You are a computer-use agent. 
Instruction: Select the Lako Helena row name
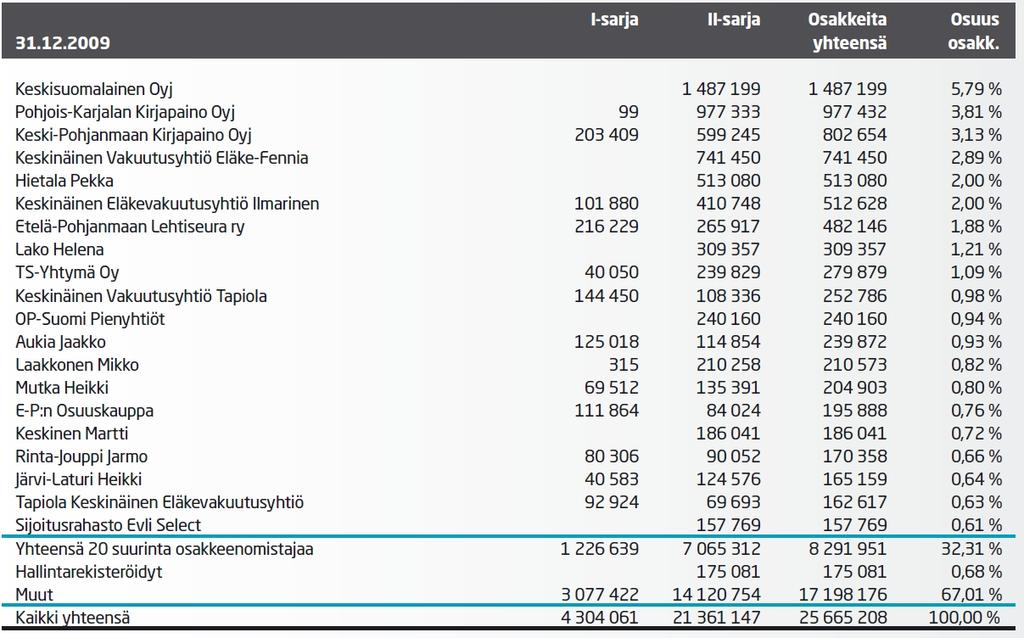click(x=59, y=249)
